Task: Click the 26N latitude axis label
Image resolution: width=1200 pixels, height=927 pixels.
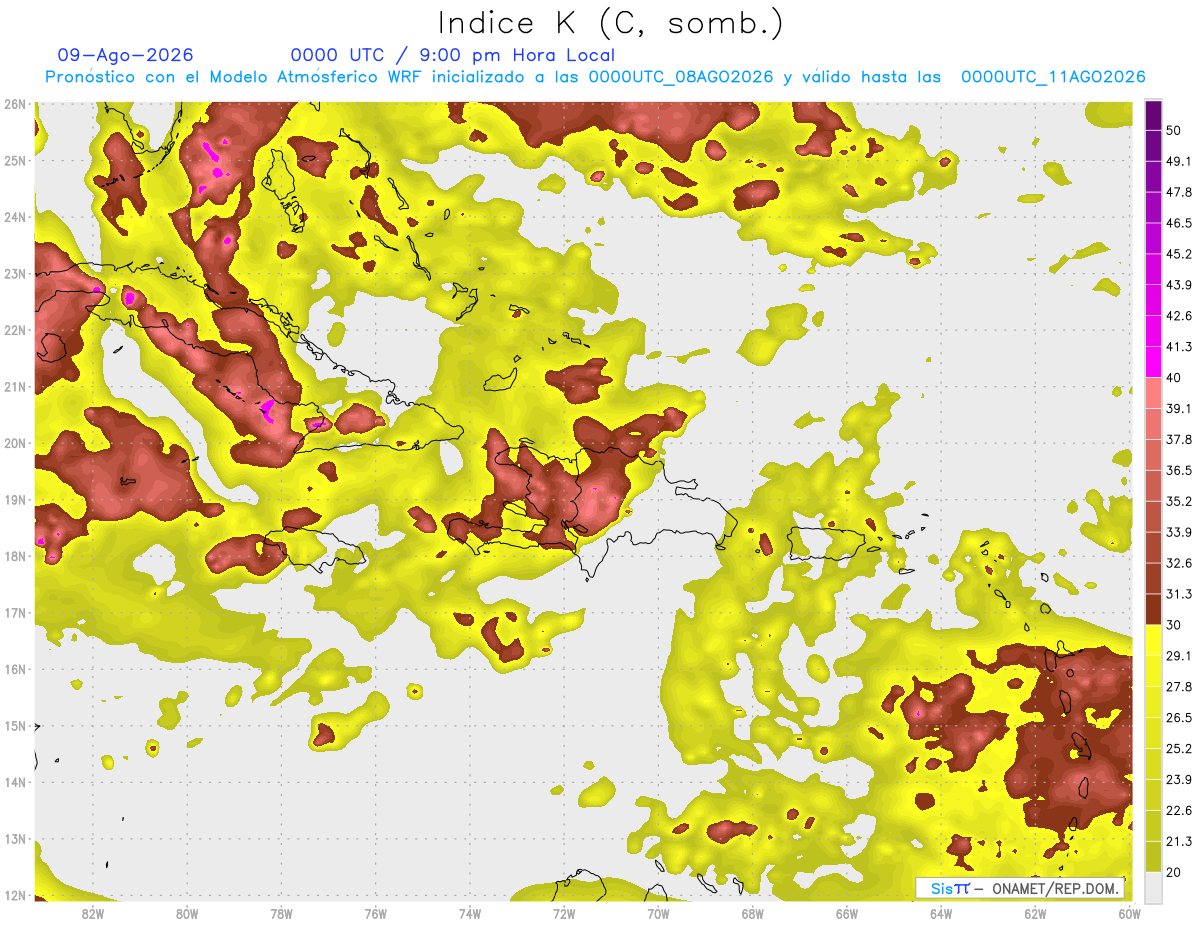Action: coord(15,104)
